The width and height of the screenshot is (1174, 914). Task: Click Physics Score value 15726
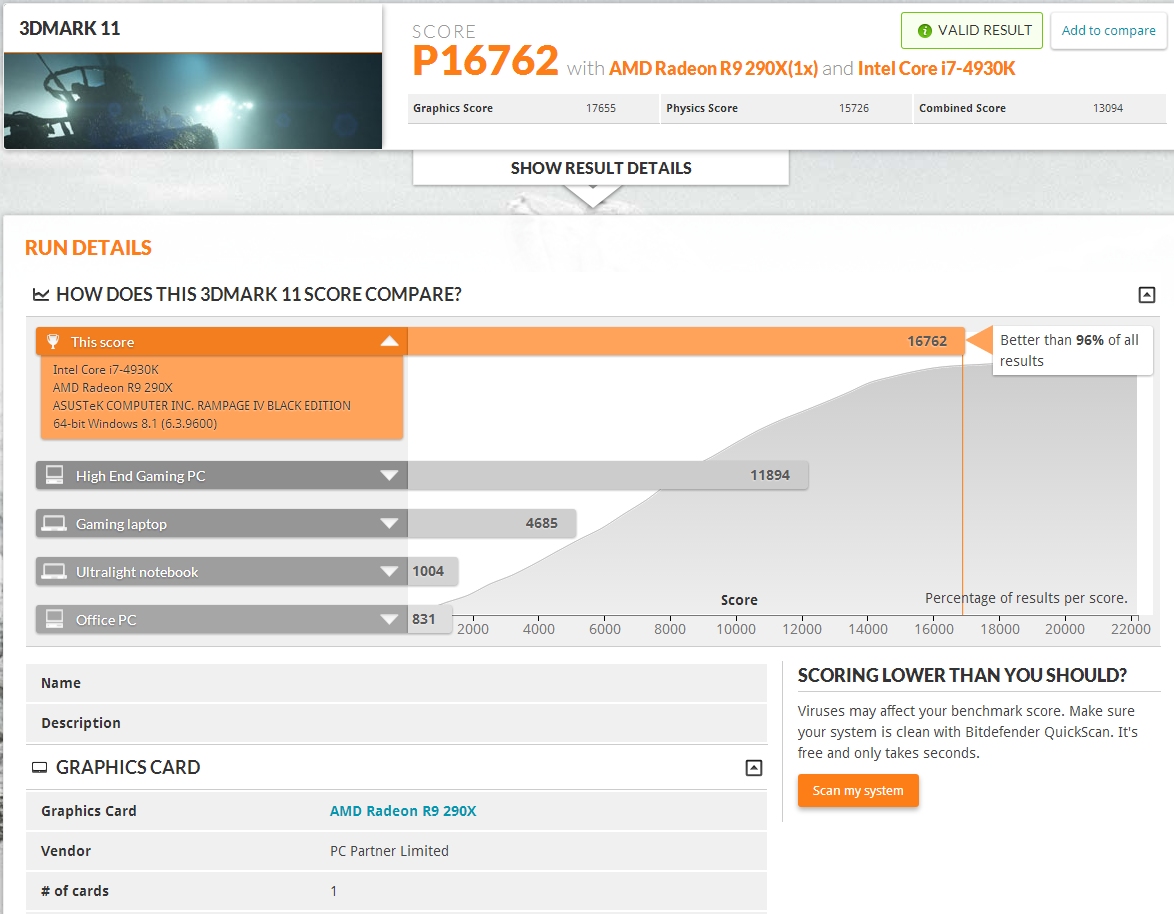click(854, 108)
